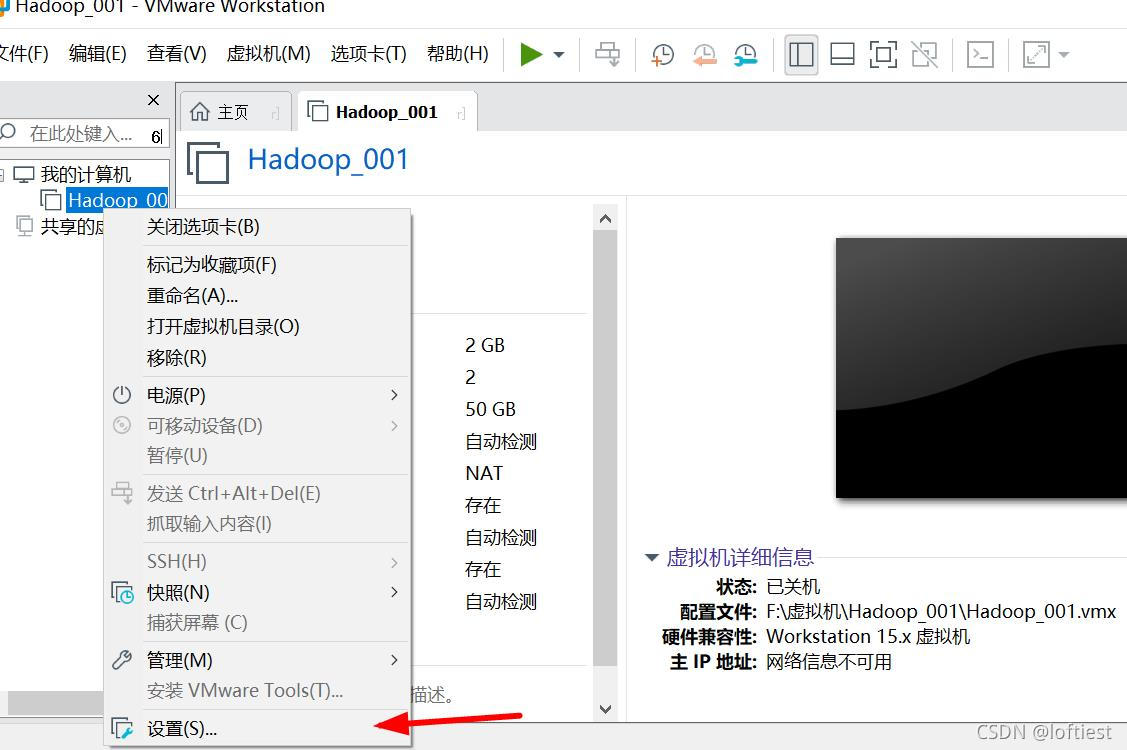Click the 2 GB memory value
This screenshot has height=750, width=1127.
(484, 345)
